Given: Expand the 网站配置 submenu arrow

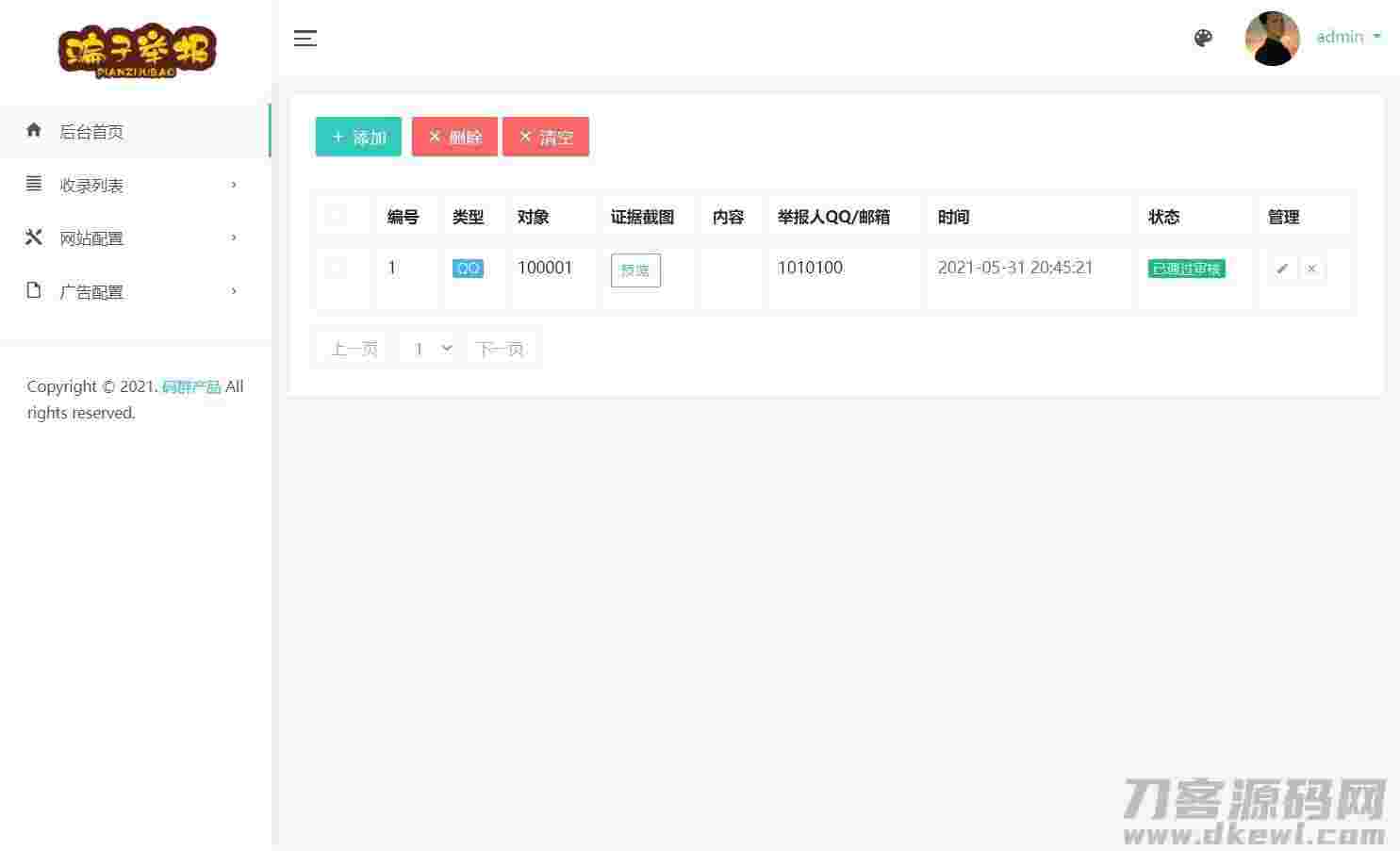Looking at the screenshot, I should (x=234, y=237).
